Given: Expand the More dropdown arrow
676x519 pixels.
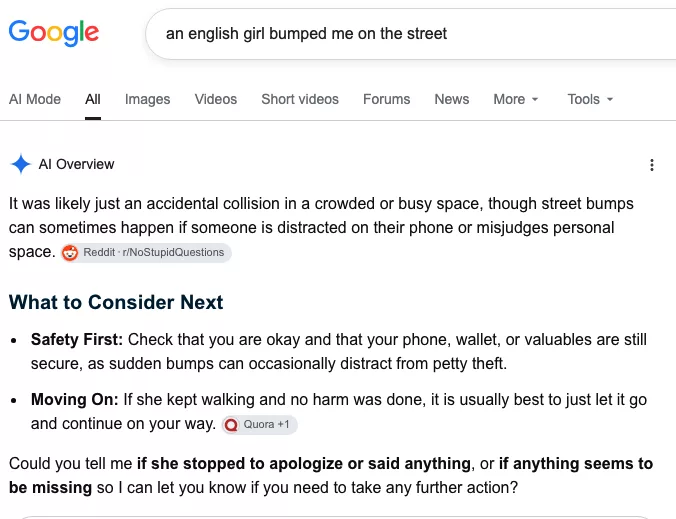Looking at the screenshot, I should tap(535, 100).
